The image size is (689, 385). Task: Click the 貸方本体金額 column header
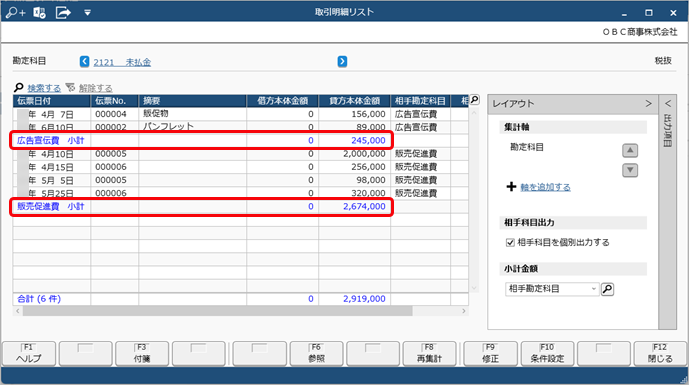tap(355, 101)
